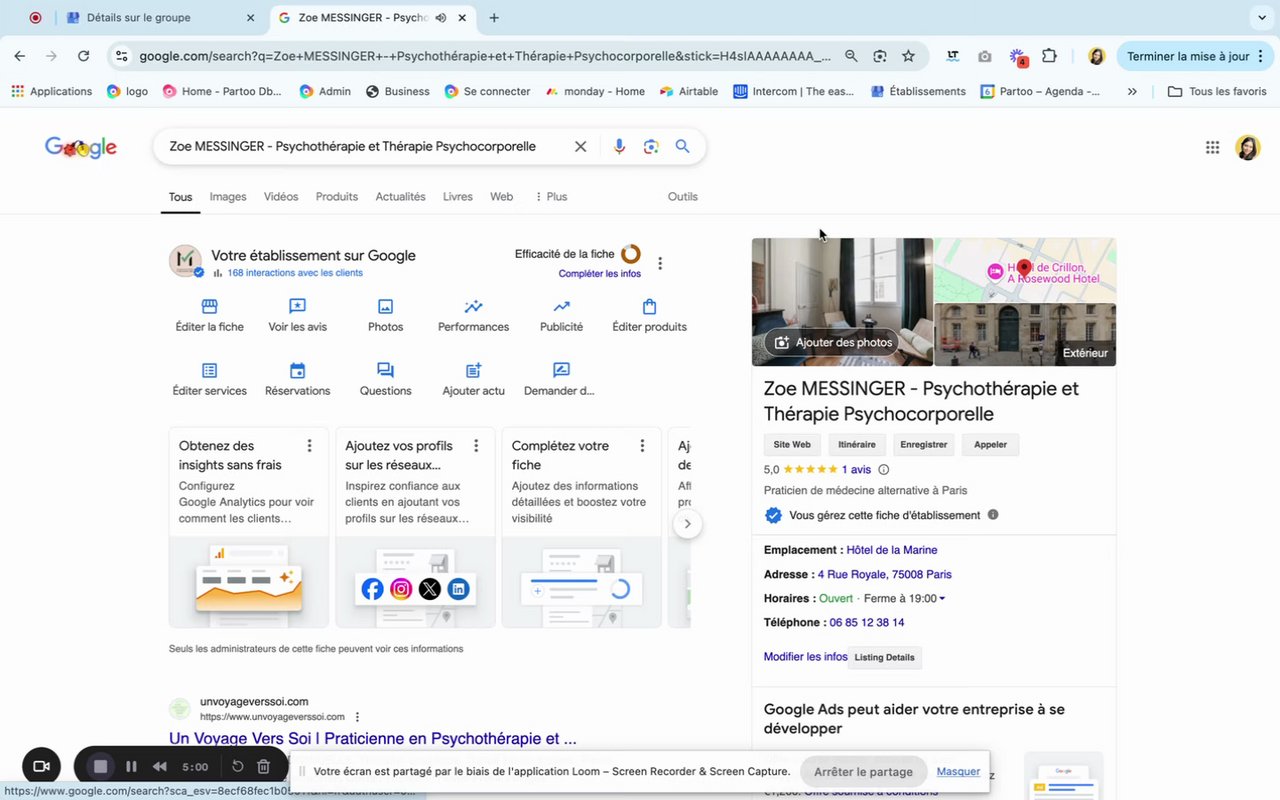1280x800 pixels.
Task: Open the Performances chart icon
Action: click(473, 307)
